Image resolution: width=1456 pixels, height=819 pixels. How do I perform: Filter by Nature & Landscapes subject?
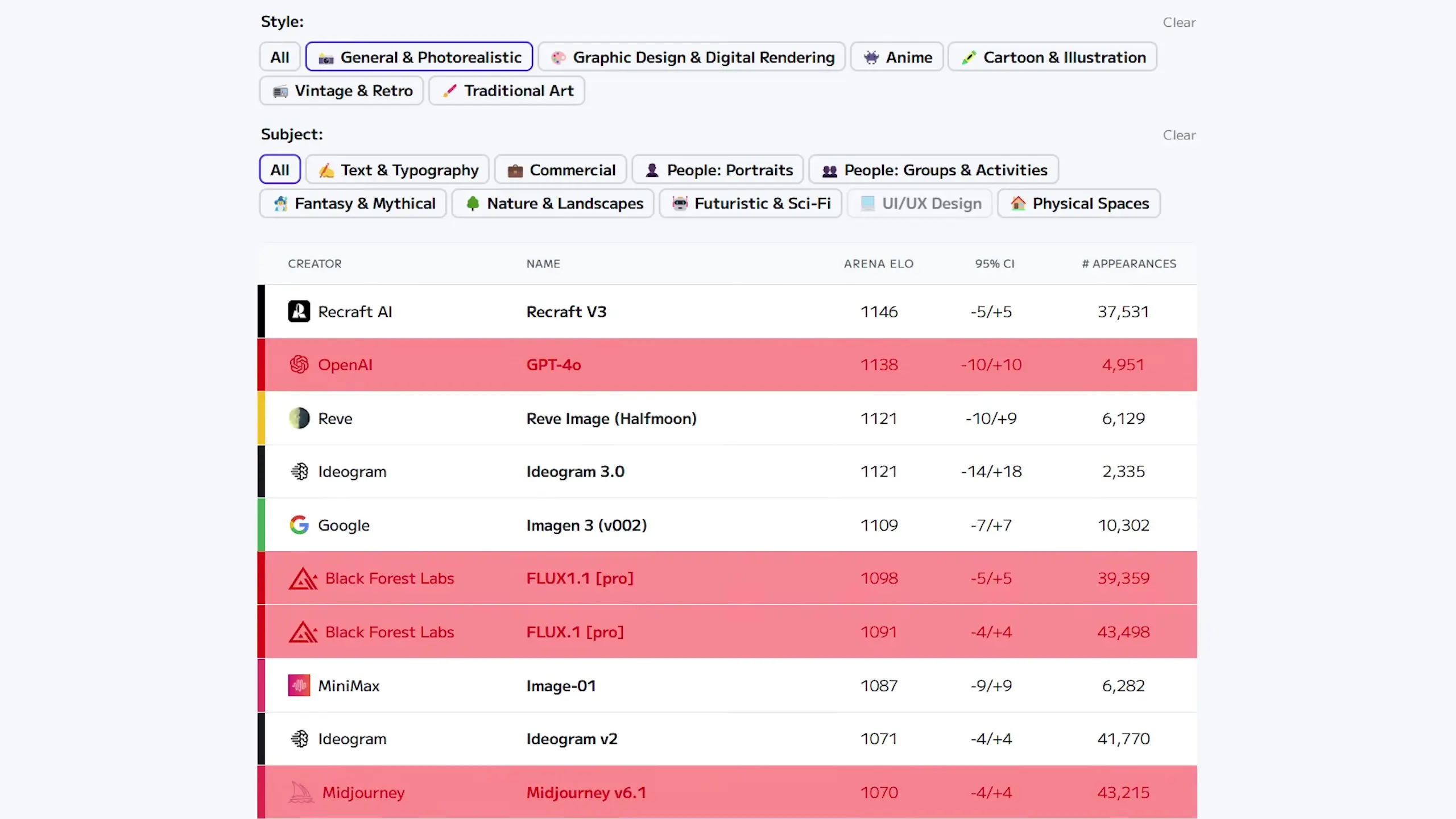point(553,203)
